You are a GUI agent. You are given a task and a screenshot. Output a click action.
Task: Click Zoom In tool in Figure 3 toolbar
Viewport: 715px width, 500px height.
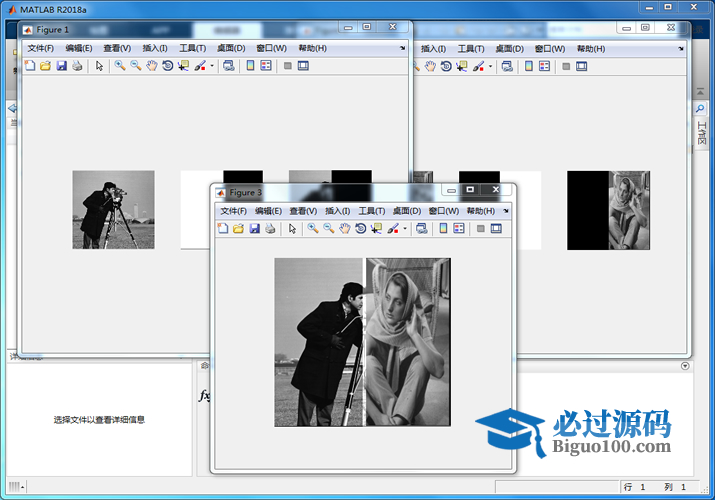point(313,229)
